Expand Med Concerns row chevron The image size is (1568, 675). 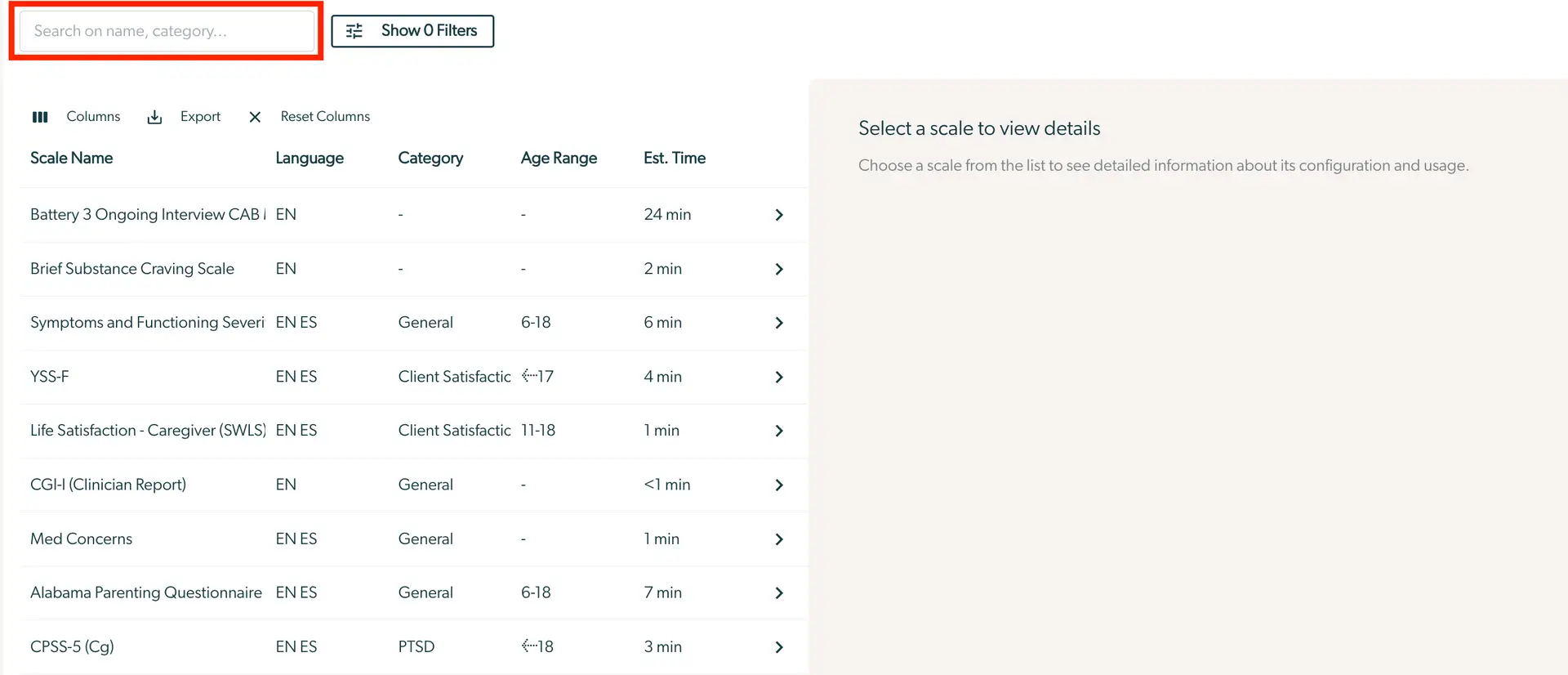click(x=779, y=539)
